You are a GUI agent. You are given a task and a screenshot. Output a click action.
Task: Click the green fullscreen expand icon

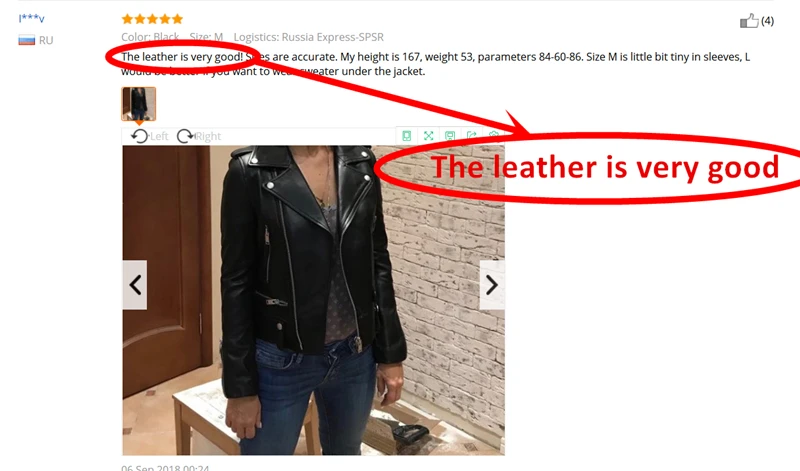click(x=429, y=136)
